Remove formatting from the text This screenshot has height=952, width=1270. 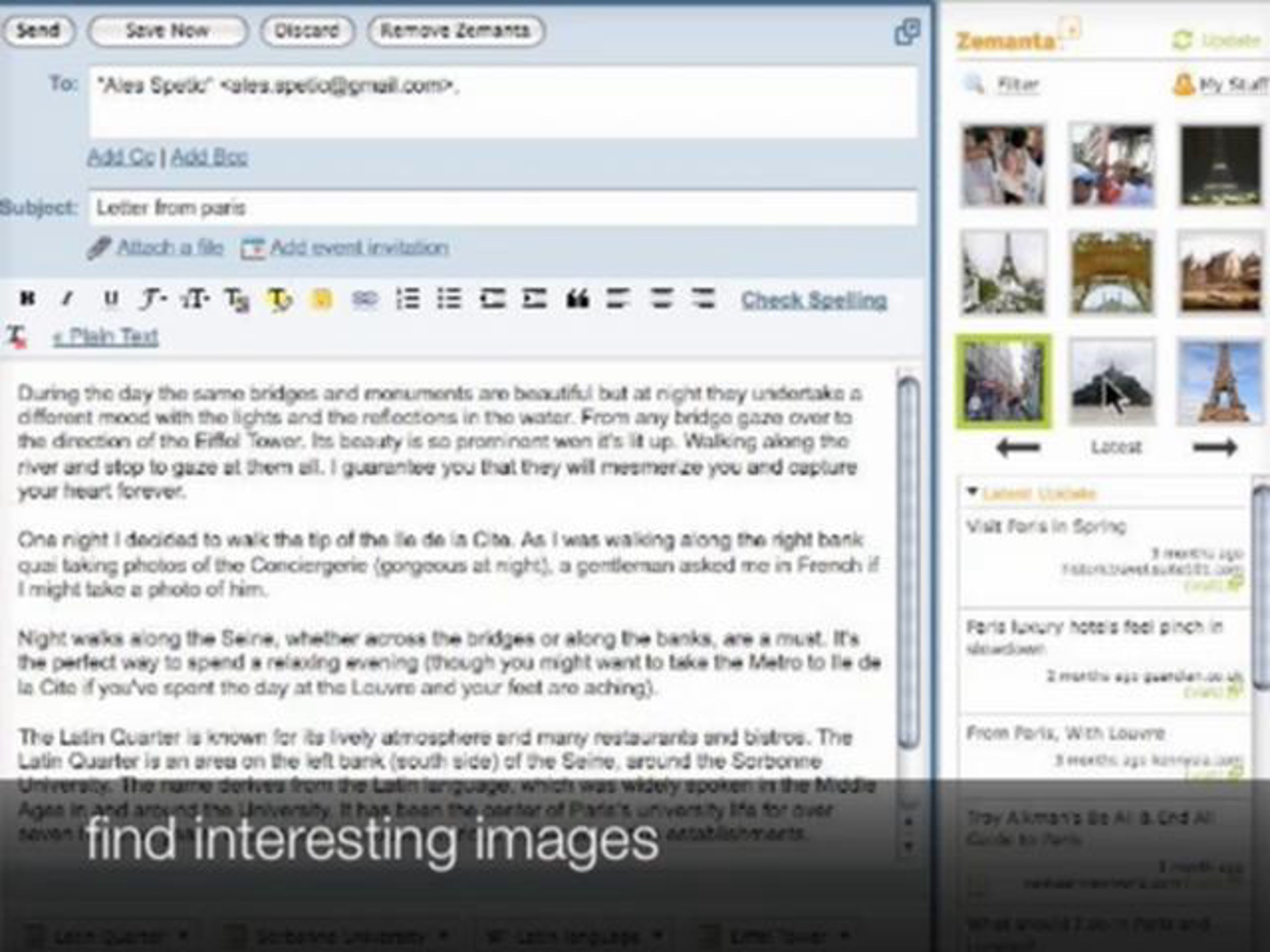coord(16,336)
